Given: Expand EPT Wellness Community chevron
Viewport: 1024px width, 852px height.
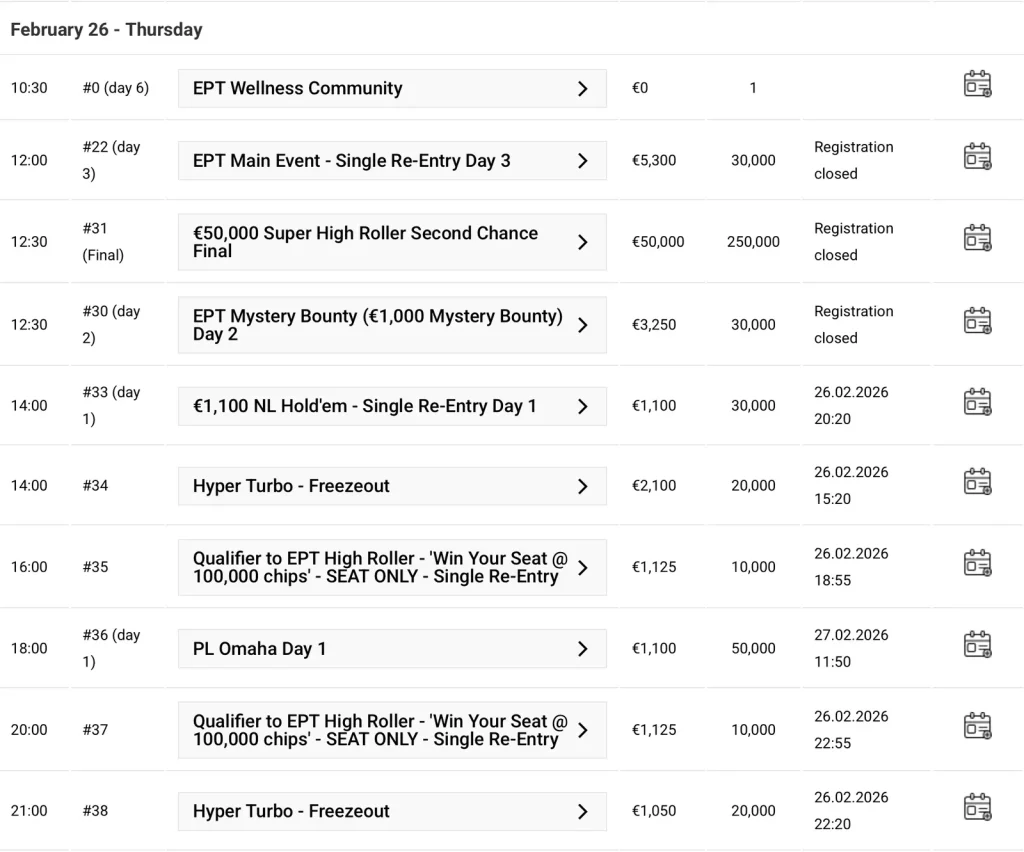Looking at the screenshot, I should coord(583,89).
